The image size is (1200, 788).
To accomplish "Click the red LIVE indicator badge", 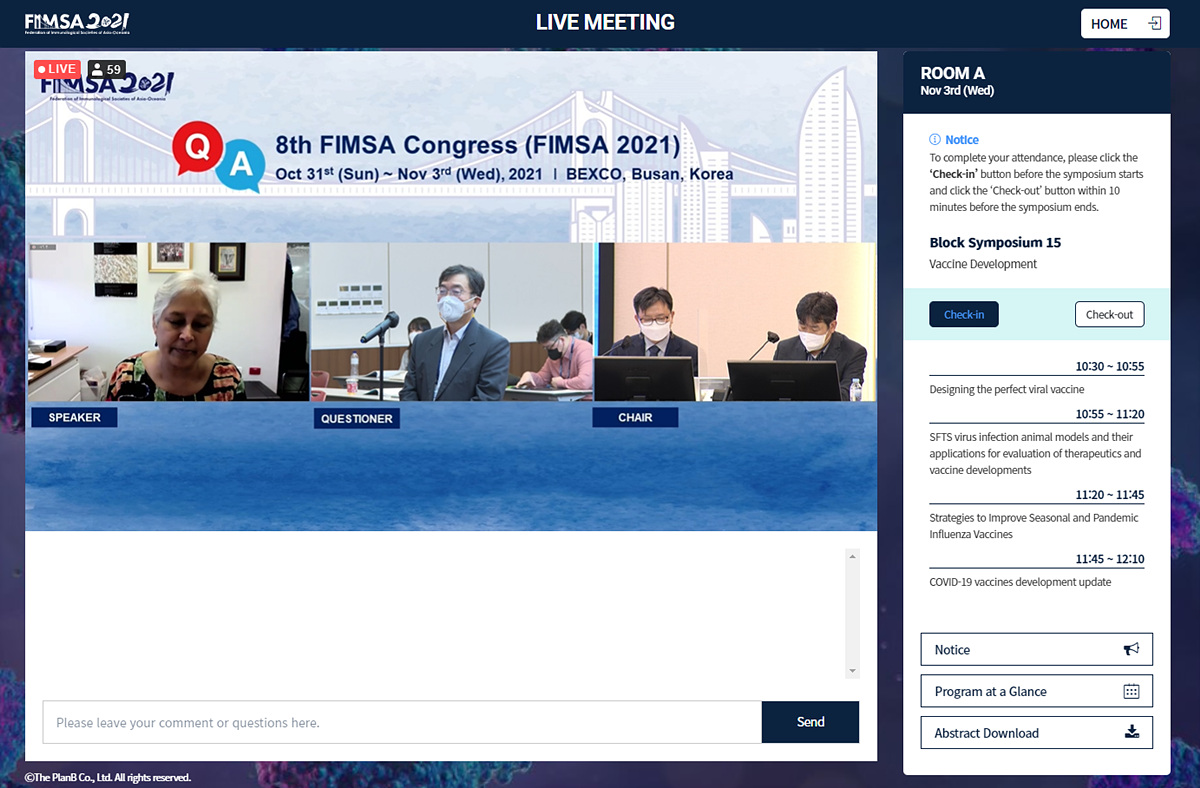I will 57,69.
